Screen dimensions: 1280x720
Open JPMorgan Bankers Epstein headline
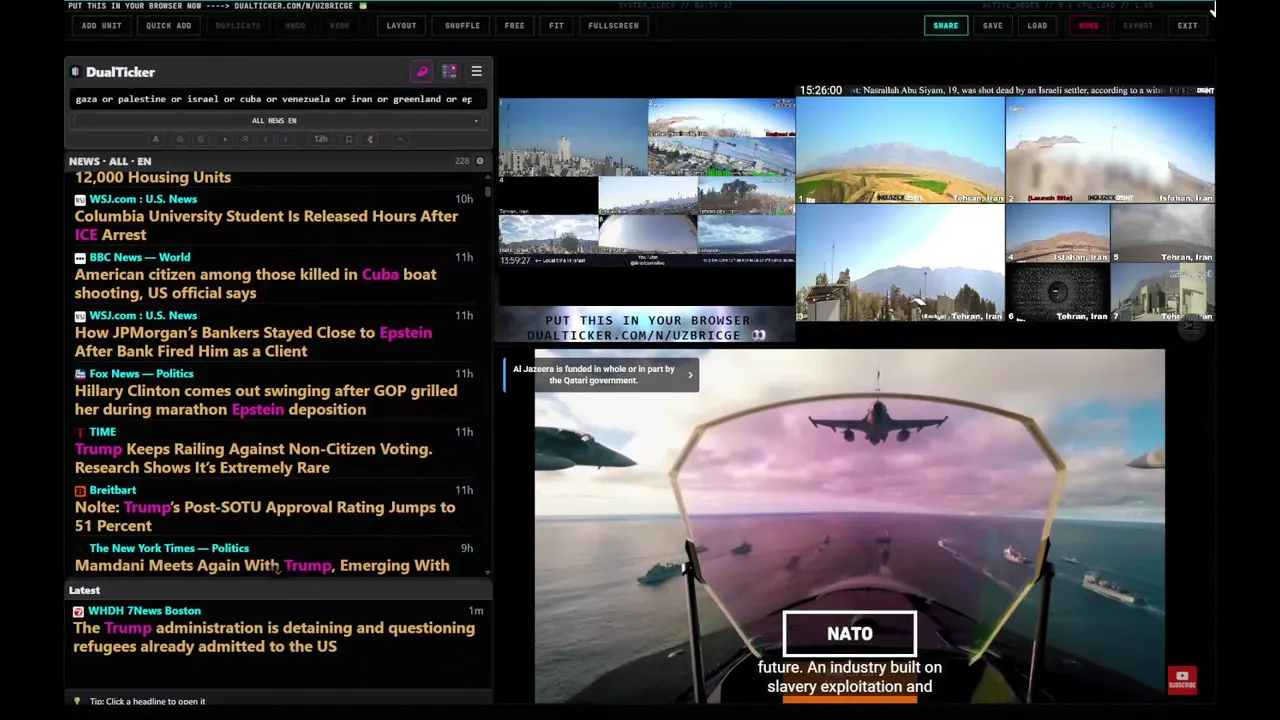[x=253, y=342]
